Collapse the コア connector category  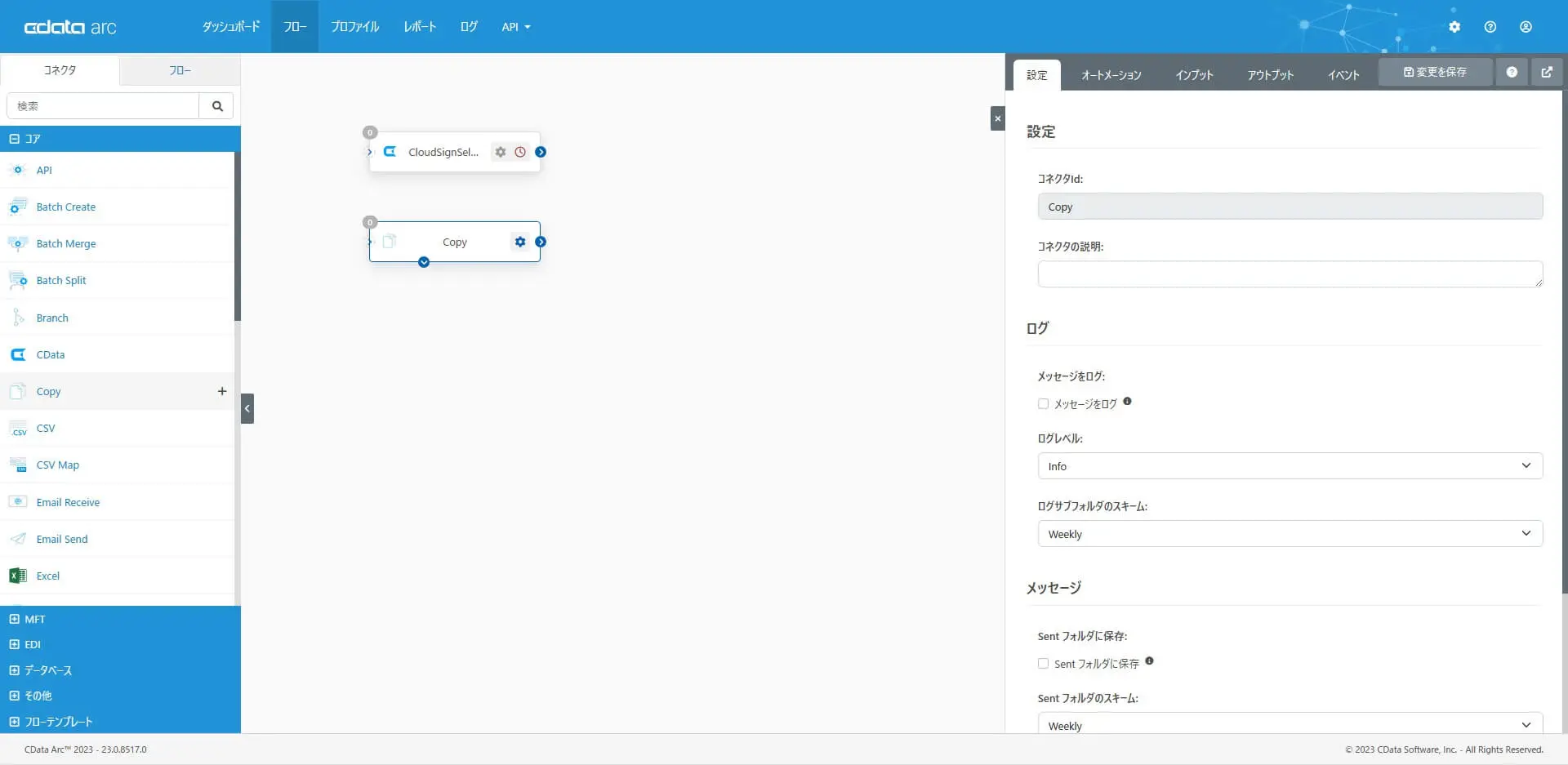tap(120, 139)
